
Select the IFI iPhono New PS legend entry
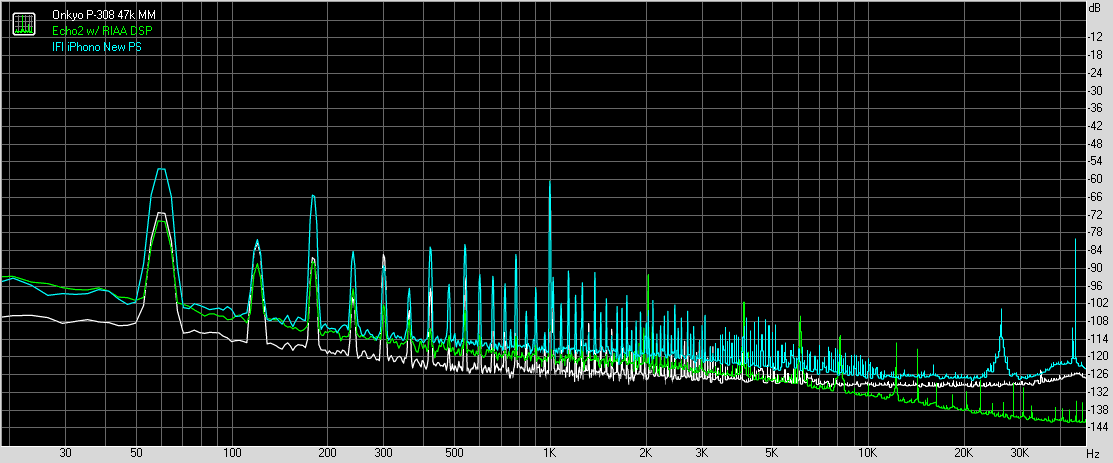97,47
